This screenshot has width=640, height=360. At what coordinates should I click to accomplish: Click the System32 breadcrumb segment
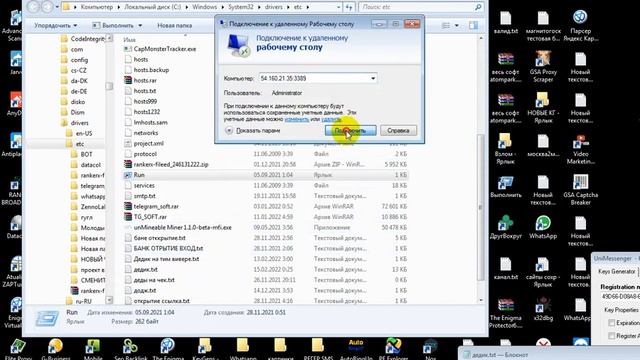240,7
